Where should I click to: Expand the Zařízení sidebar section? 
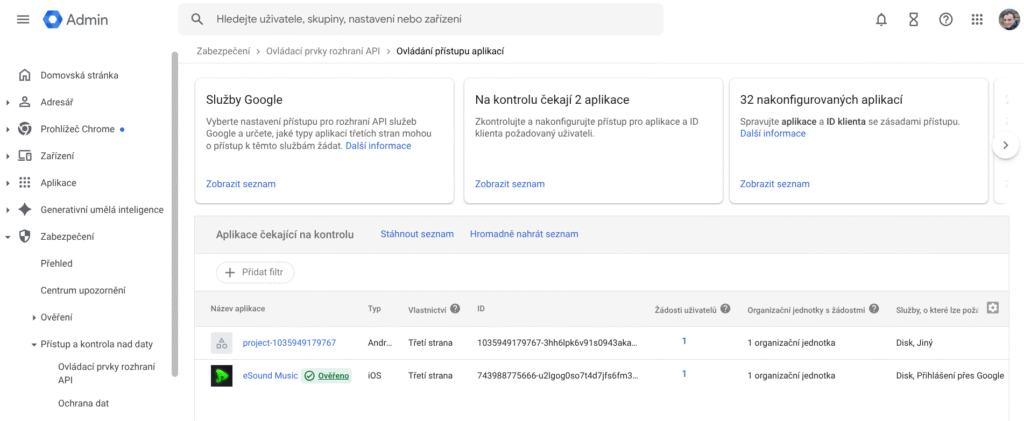pos(8,156)
